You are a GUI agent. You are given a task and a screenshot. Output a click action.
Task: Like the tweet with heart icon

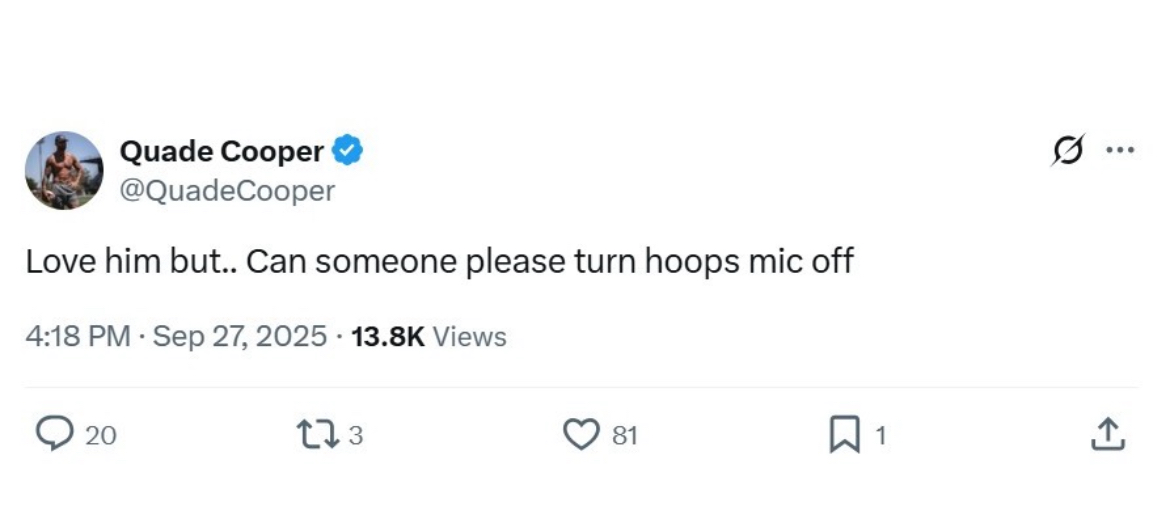tap(581, 434)
